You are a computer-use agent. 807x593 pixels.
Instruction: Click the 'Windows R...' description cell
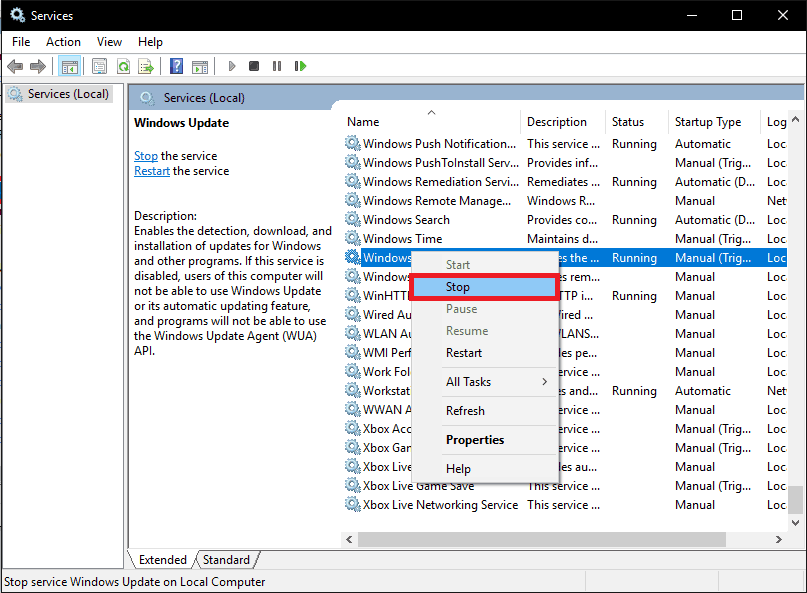[x=560, y=201]
